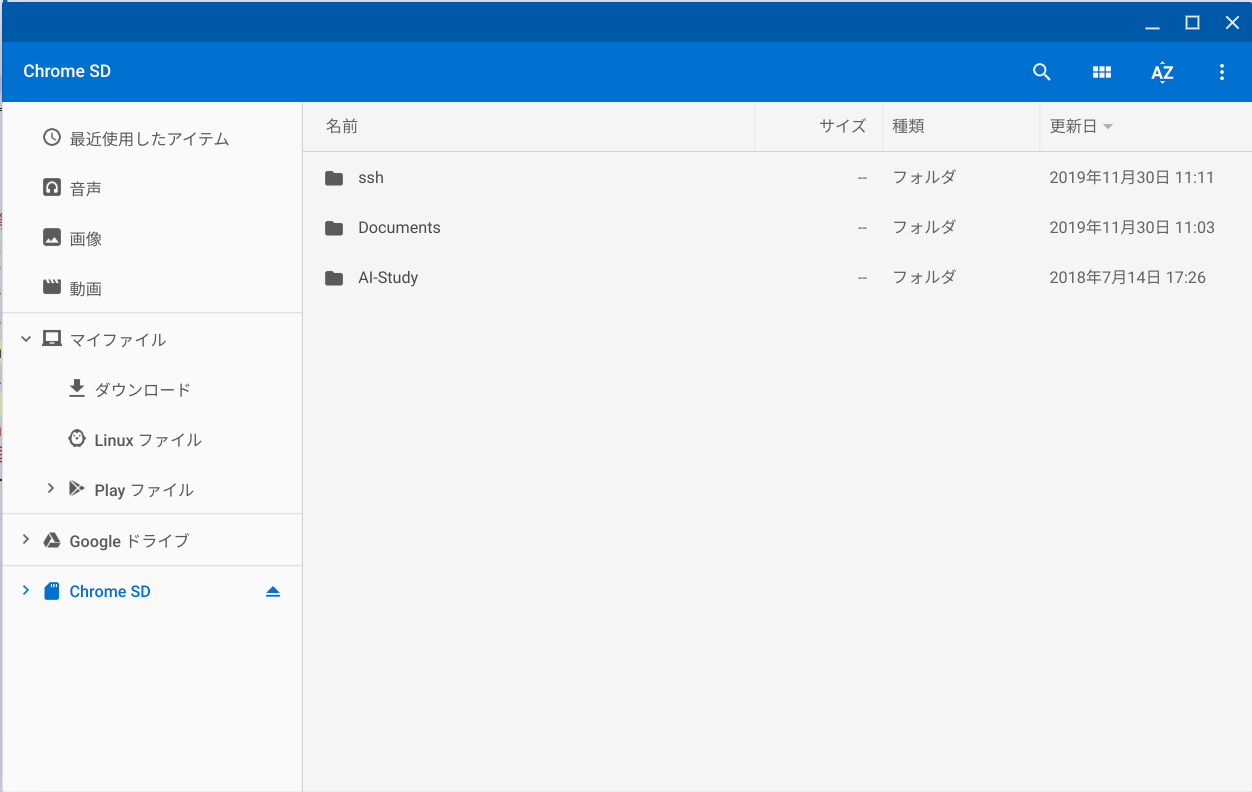Select the AI-Study folder

[x=387, y=278]
